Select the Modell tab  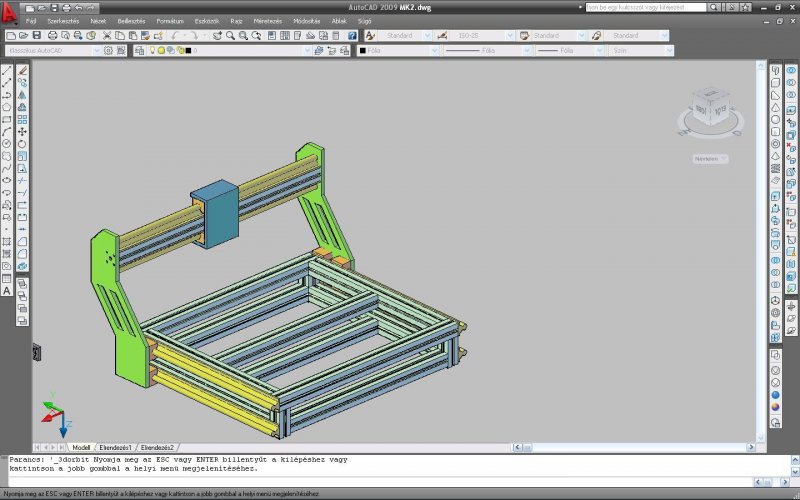point(81,447)
